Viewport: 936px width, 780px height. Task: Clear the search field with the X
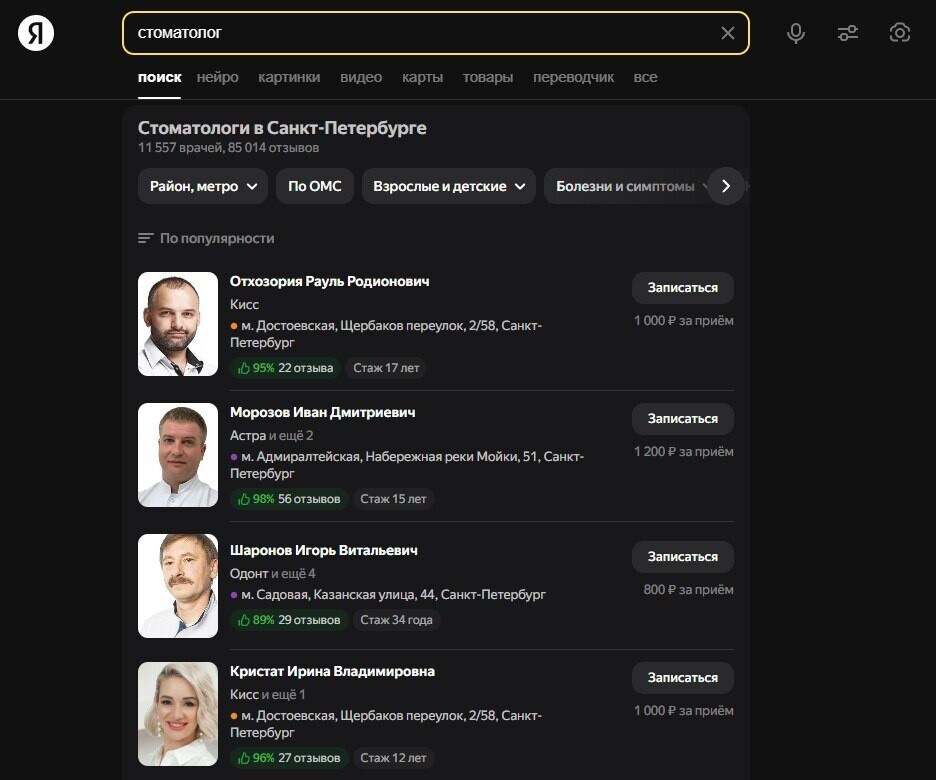[728, 33]
